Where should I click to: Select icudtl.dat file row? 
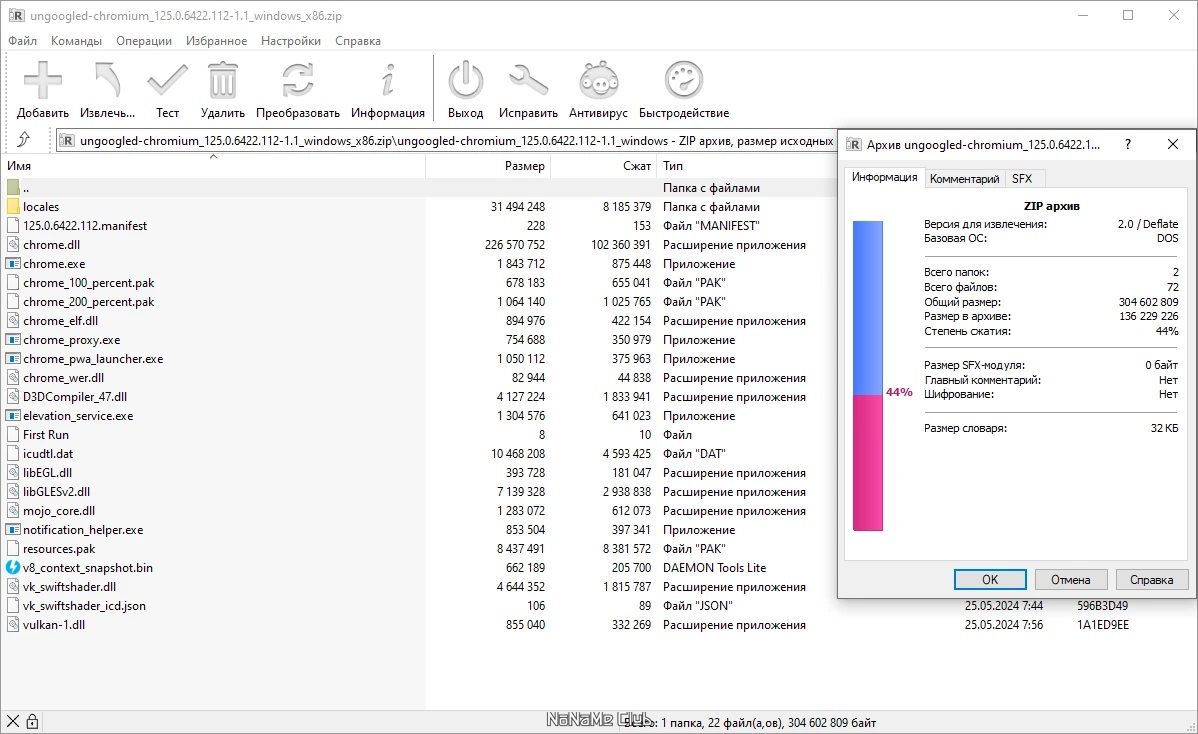point(418,454)
